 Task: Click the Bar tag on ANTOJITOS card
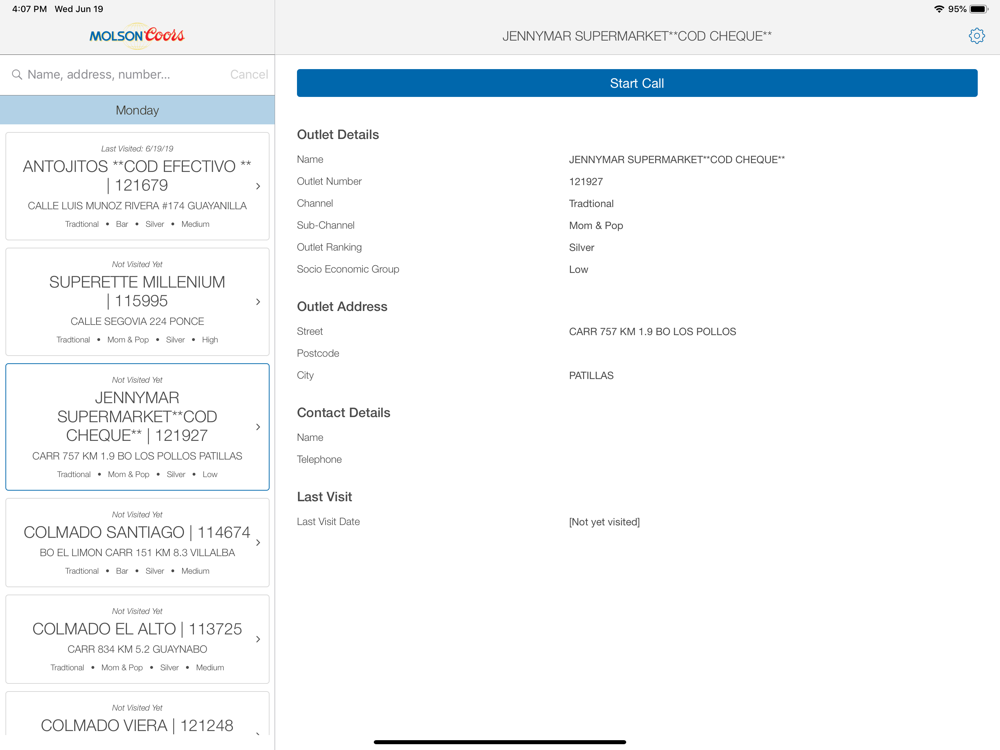tap(122, 224)
